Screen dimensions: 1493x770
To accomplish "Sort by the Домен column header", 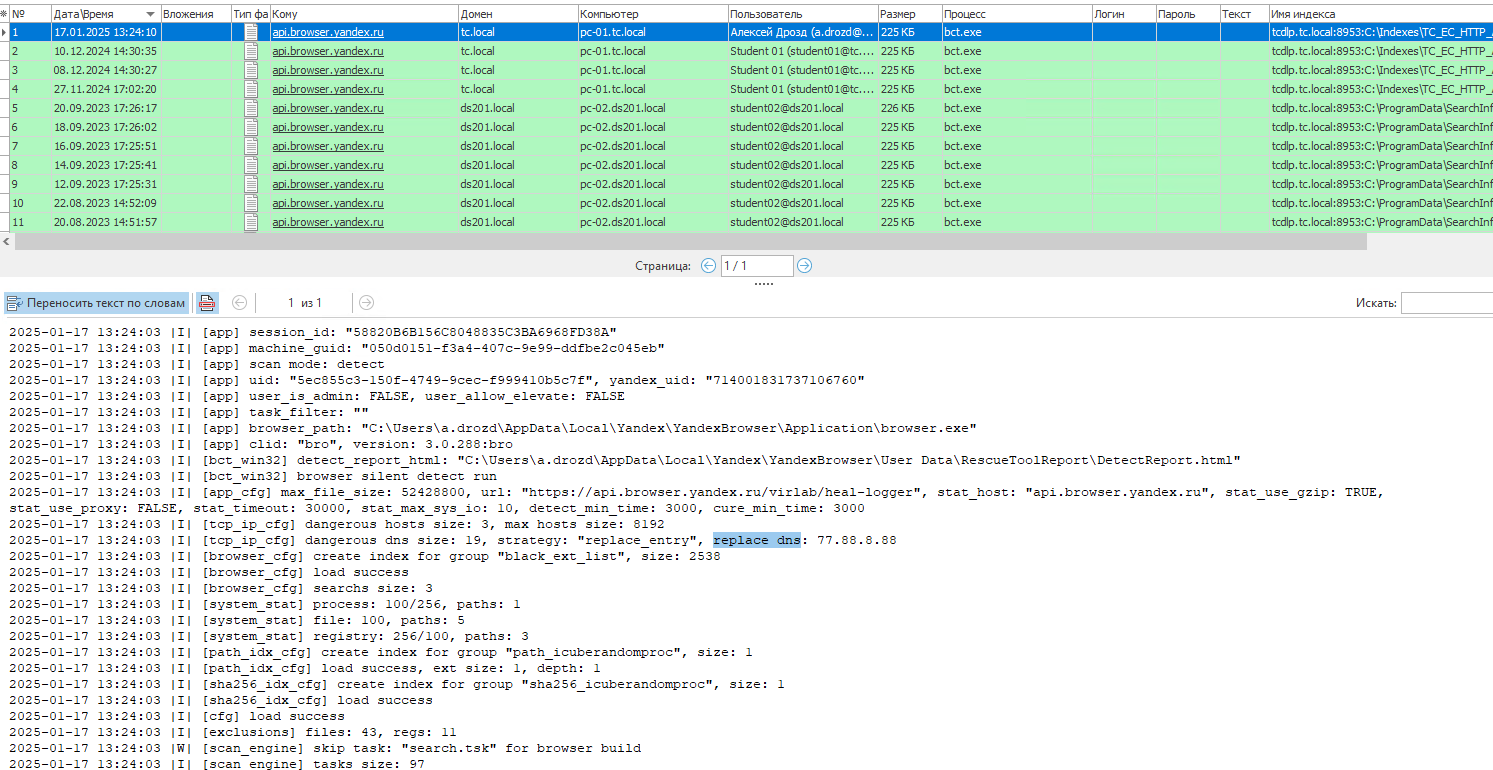I will pyautogui.click(x=518, y=14).
